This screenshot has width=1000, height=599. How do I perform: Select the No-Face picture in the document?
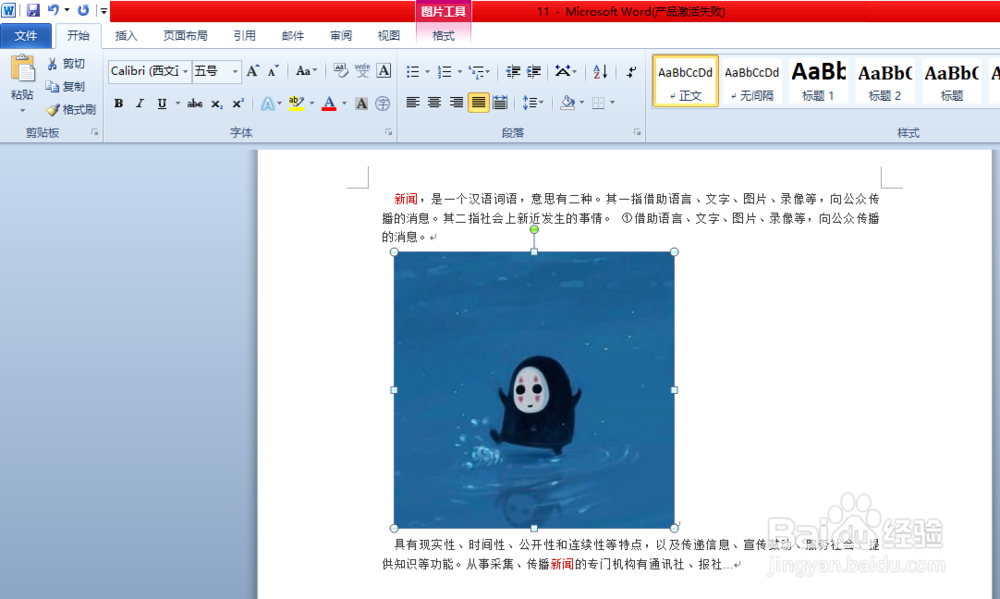click(x=534, y=390)
